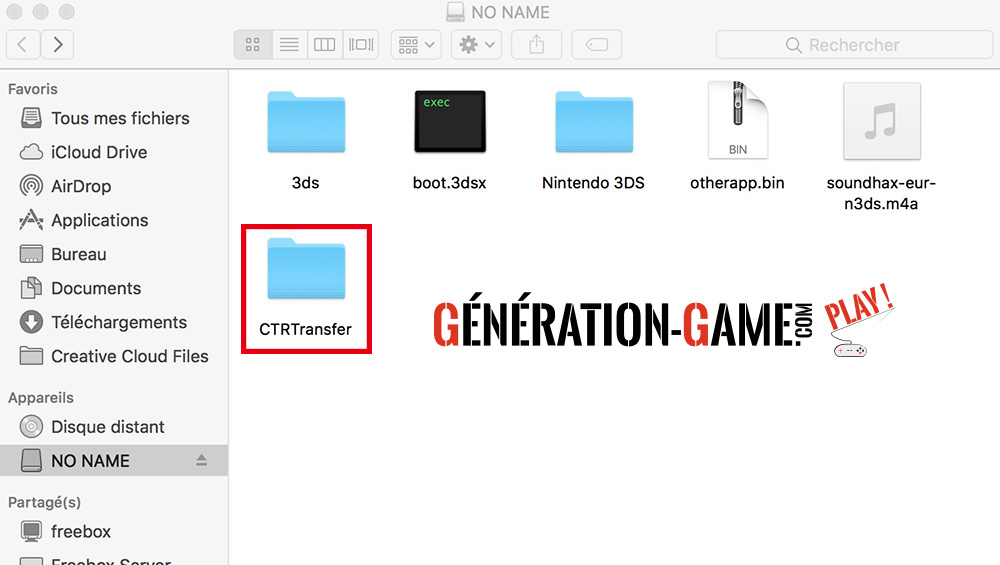Click the Nintendo 3DS name label
Screen dimensions: 1000x565
point(593,183)
